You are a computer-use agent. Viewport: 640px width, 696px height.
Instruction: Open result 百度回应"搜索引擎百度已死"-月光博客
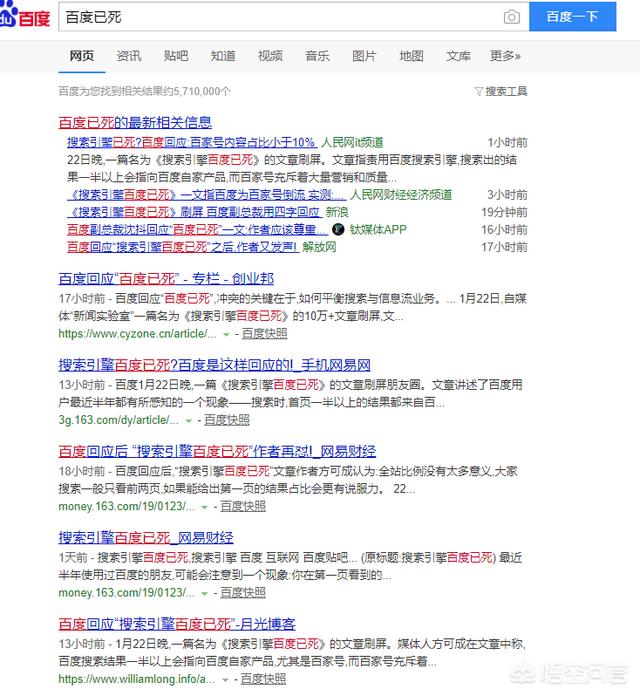[x=177, y=624]
